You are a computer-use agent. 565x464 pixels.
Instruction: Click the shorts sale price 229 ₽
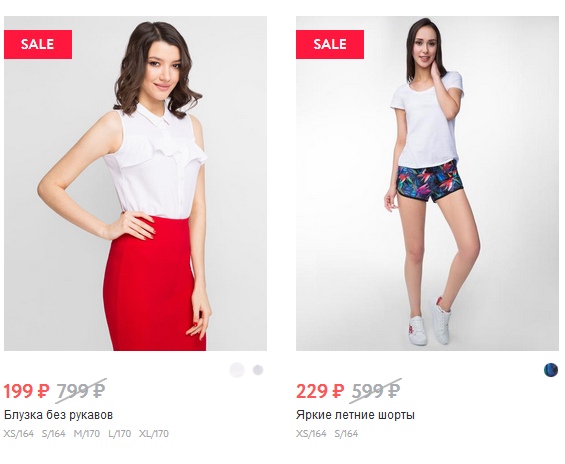(320, 391)
